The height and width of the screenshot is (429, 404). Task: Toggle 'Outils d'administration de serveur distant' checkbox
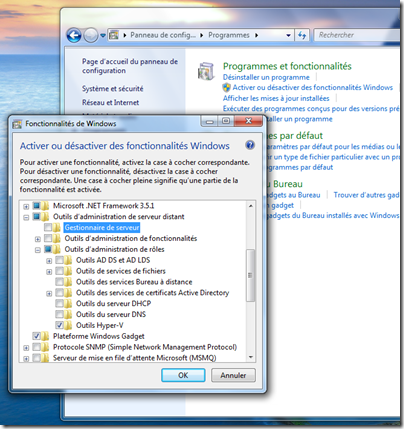pyautogui.click(x=36, y=217)
